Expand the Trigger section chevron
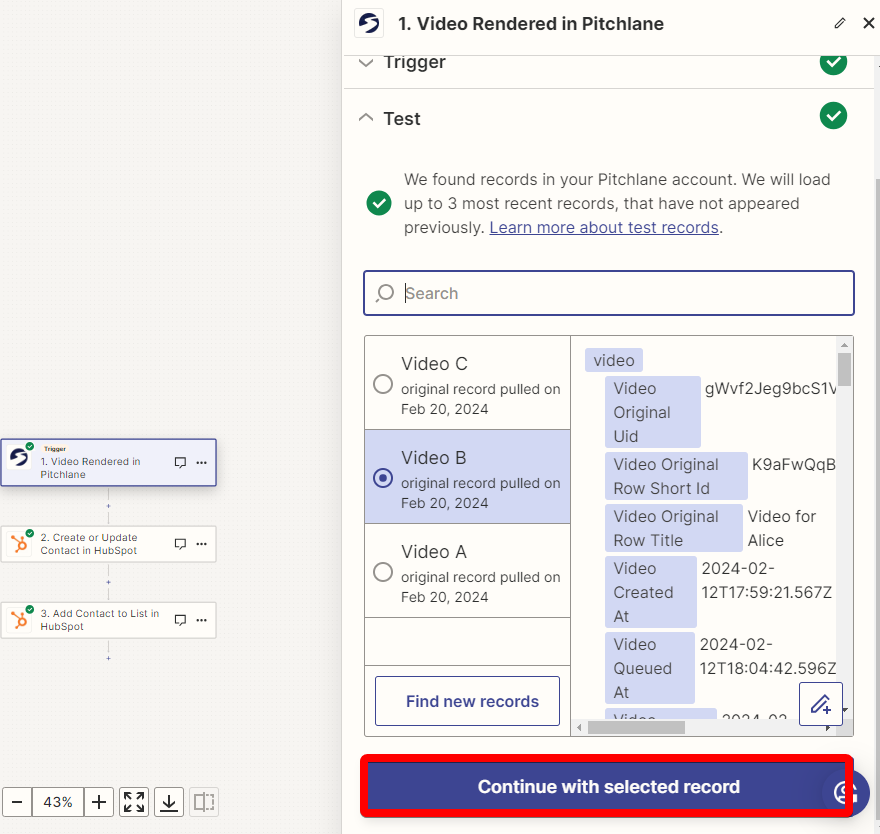The width and height of the screenshot is (880, 834). (366, 62)
